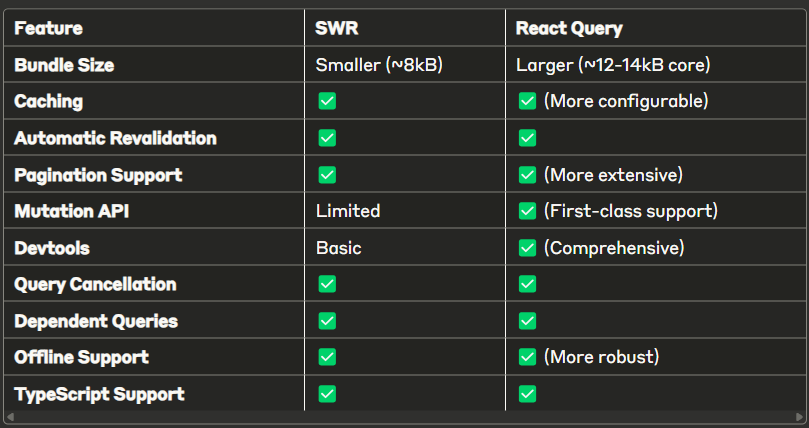Click the horizontal scrollbar track
Viewport: 809px width, 428px height.
point(404,417)
